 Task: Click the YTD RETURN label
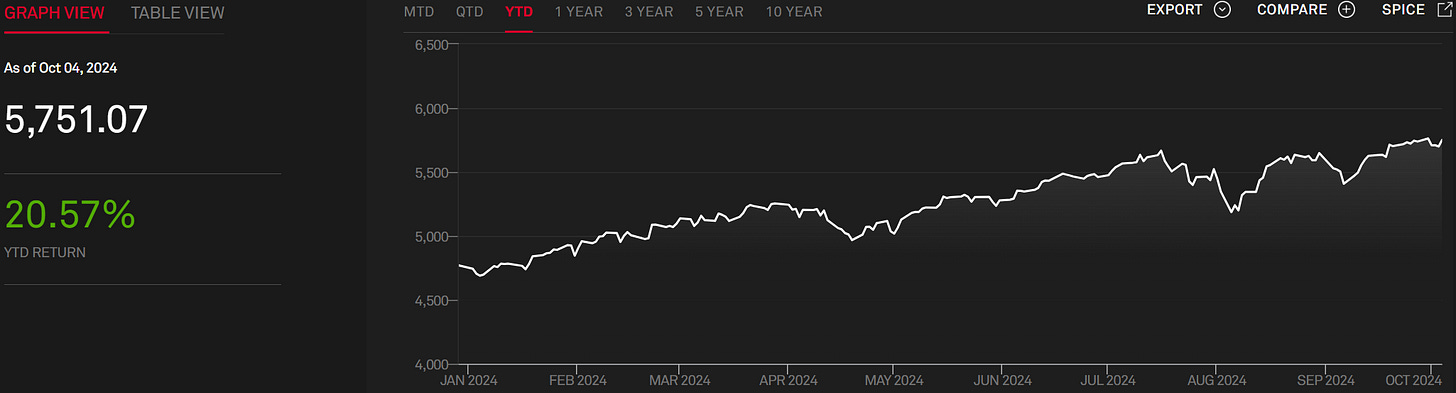pos(45,253)
